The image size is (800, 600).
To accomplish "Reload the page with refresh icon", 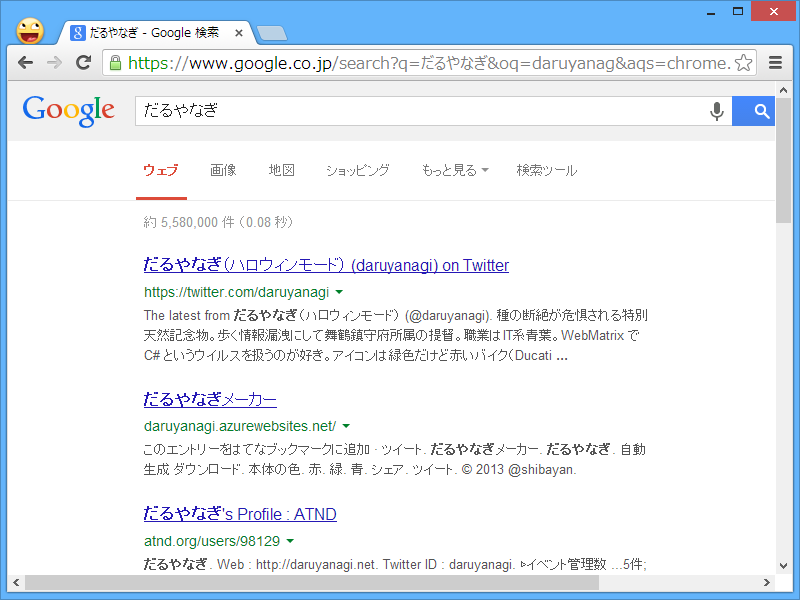I will (x=83, y=62).
